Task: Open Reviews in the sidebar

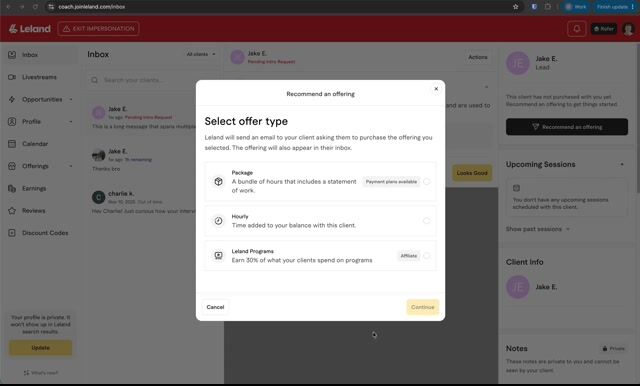Action: 40,211
